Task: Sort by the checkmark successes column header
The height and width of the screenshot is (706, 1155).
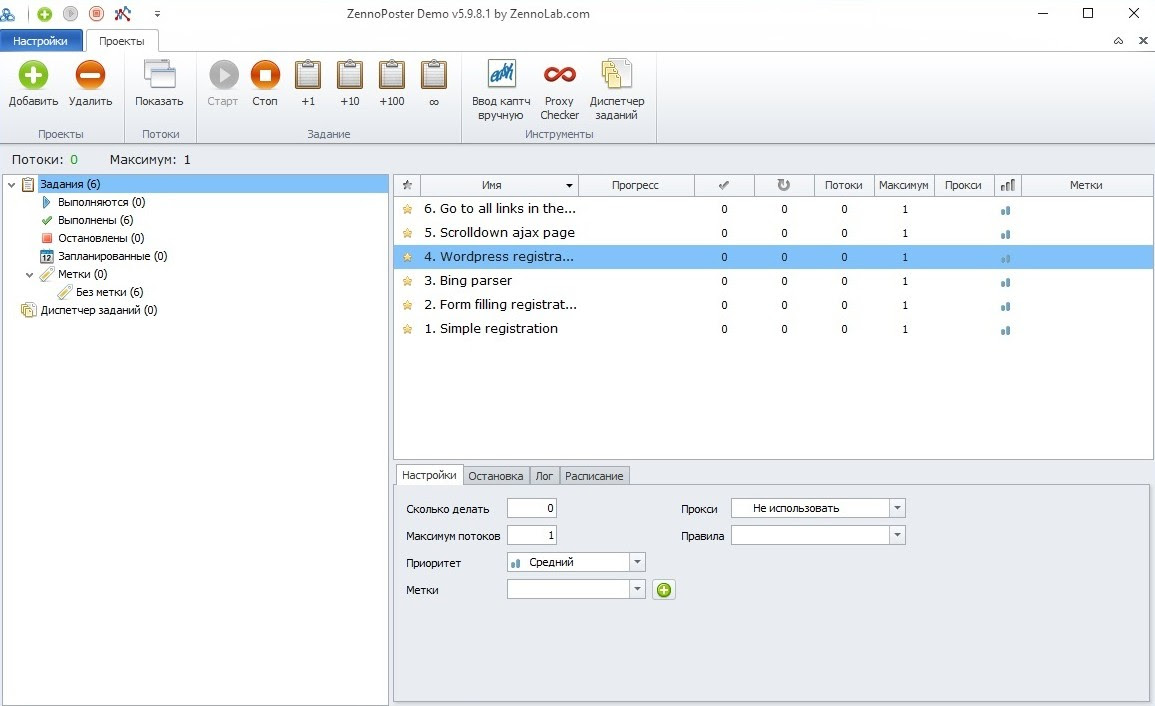Action: pyautogui.click(x=724, y=185)
